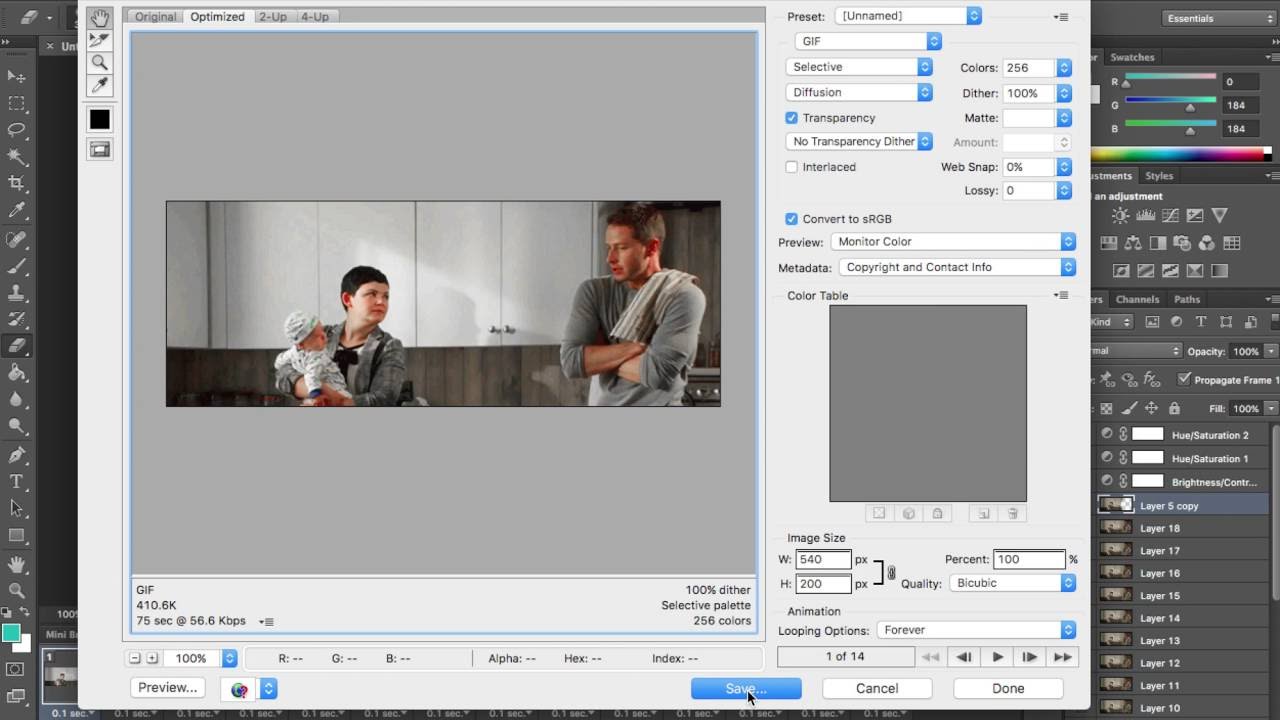This screenshot has width=1280, height=720.
Task: Click the black eyedropper color swatch
Action: coord(99,119)
